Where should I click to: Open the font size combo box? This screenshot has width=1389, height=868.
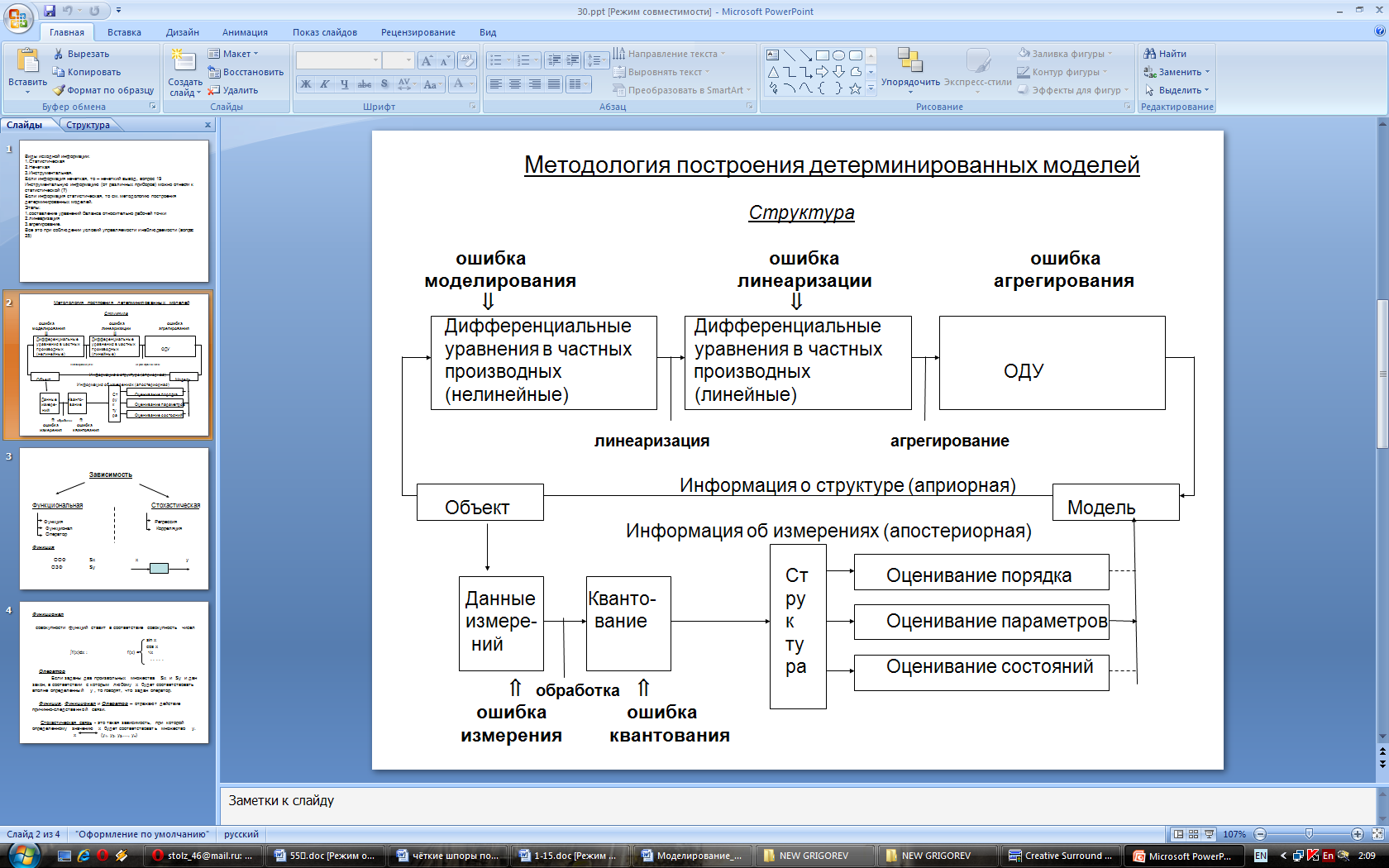[x=398, y=60]
